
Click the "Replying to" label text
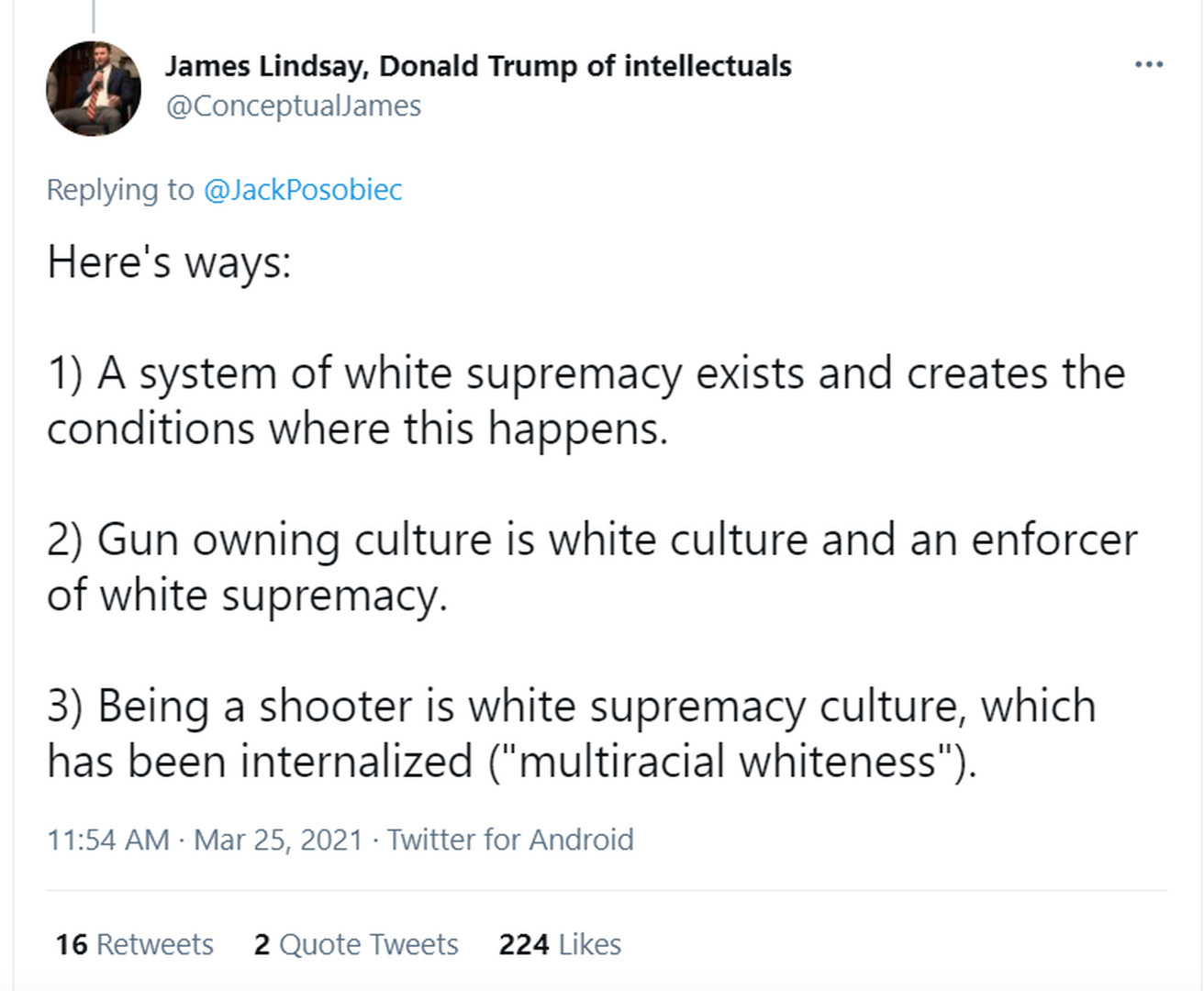120,190
